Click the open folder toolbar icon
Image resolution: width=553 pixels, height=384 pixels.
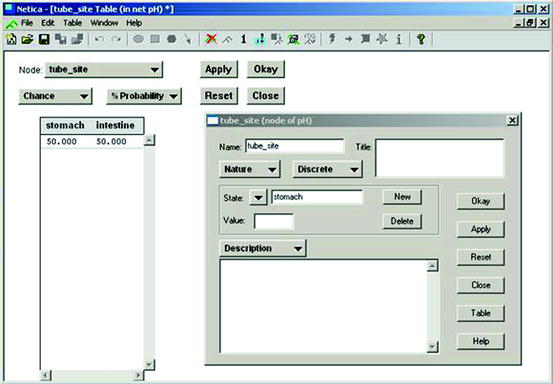click(28, 39)
